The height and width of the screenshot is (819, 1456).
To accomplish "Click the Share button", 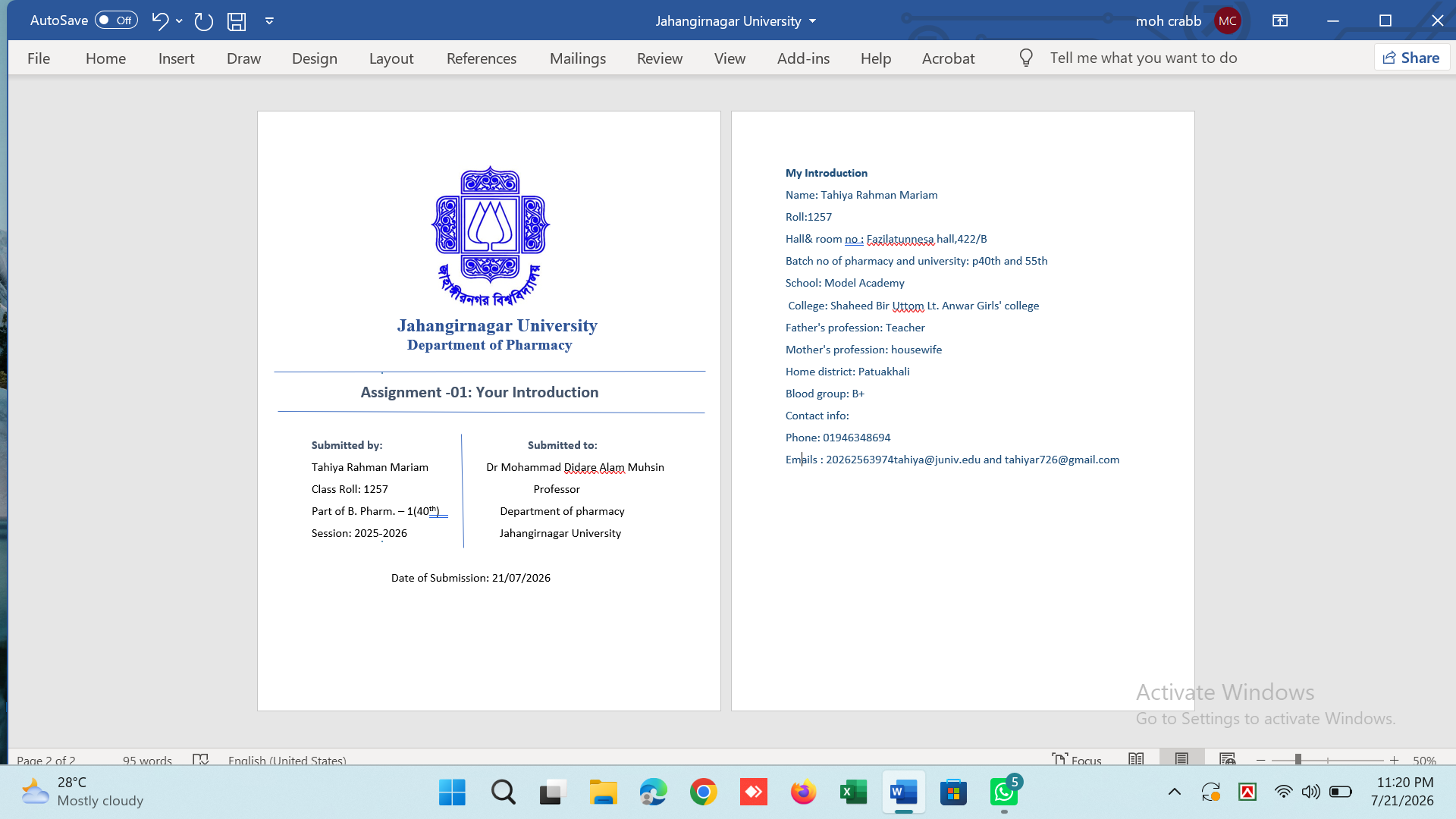I will click(x=1411, y=58).
